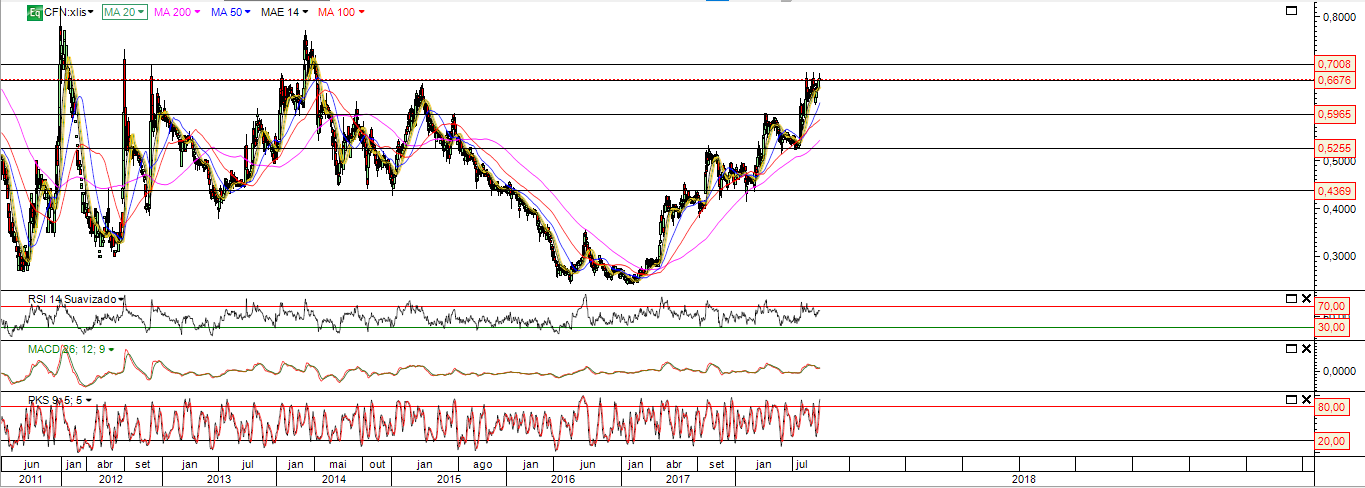Select the 0,5965 price level label
Viewport: 1365px width, 488px height.
pyautogui.click(x=1334, y=115)
